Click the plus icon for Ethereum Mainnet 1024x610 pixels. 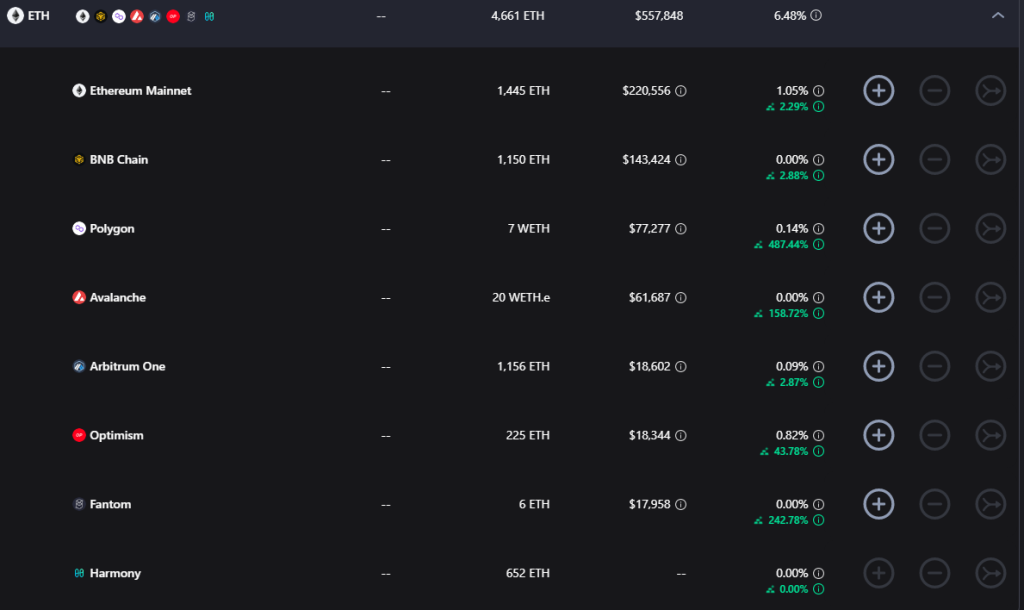point(878,91)
